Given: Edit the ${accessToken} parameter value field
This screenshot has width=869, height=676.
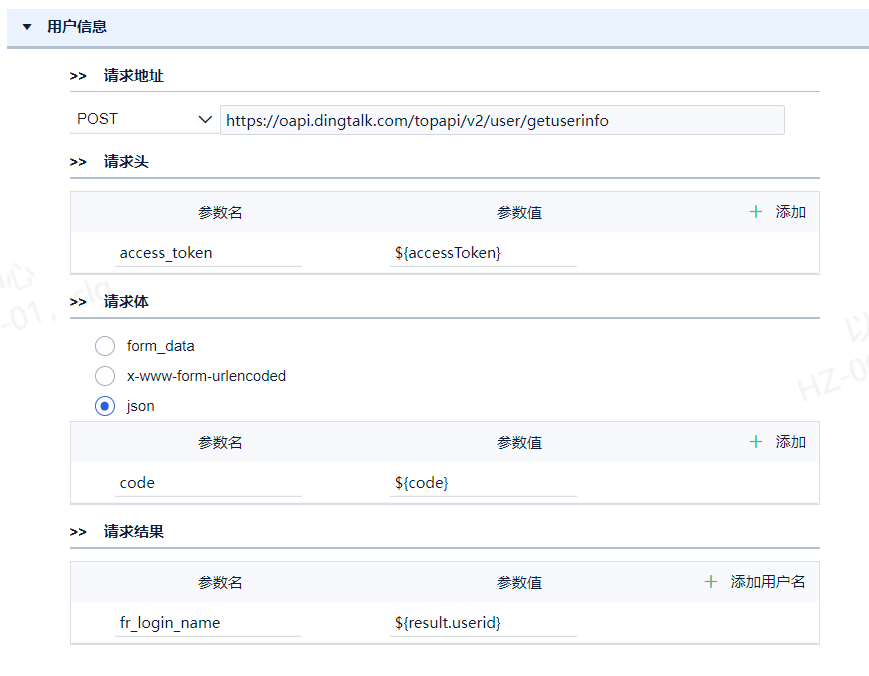Looking at the screenshot, I should point(483,253).
